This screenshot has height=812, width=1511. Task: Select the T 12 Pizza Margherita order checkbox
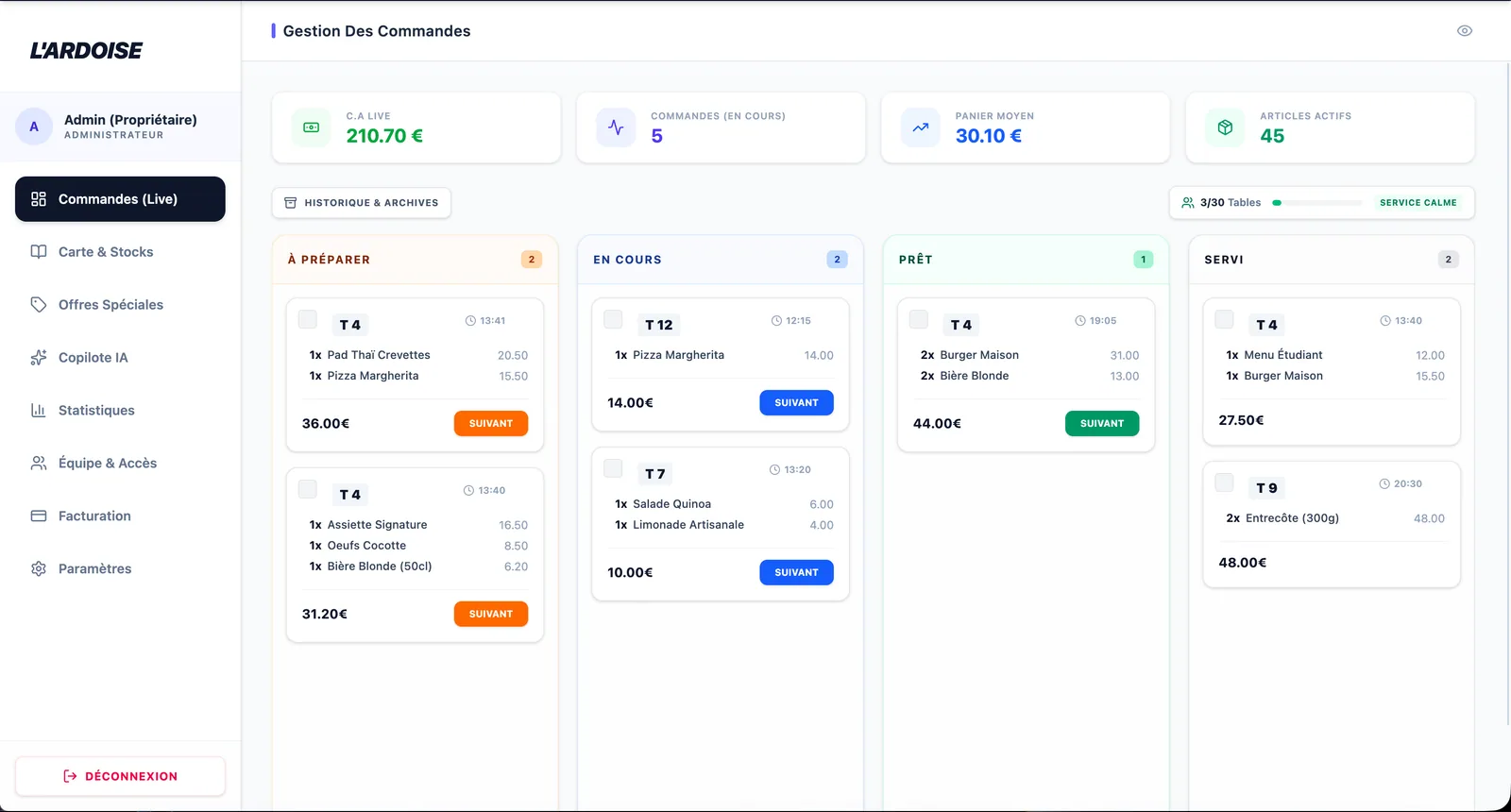pos(613,319)
